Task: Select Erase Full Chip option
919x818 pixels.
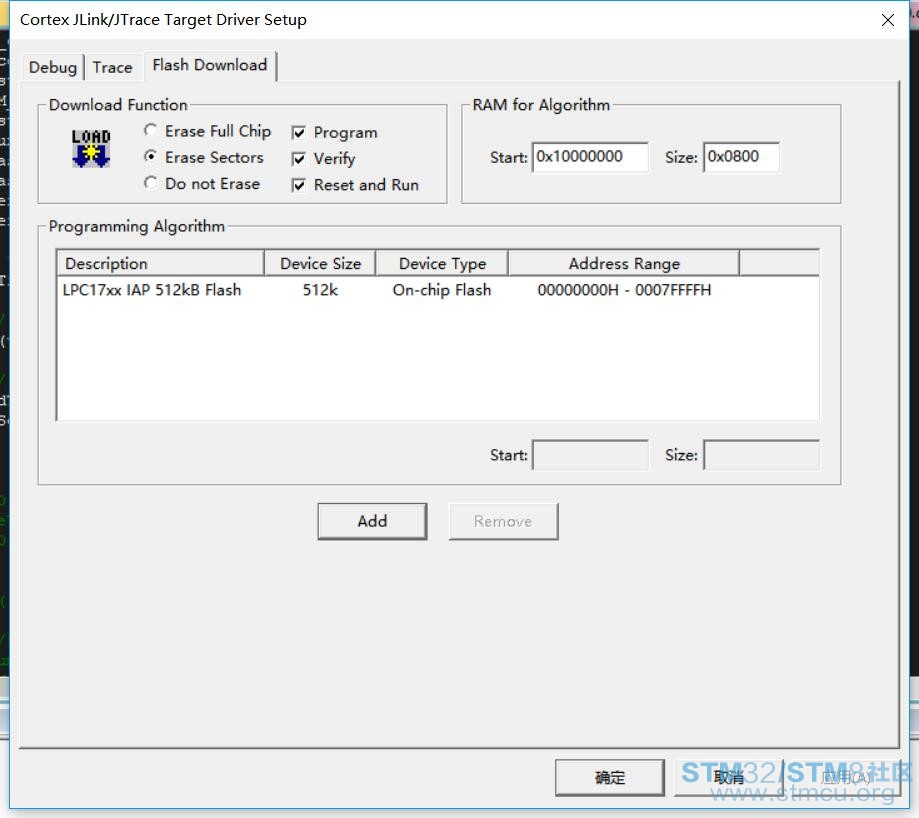Action: tap(151, 131)
